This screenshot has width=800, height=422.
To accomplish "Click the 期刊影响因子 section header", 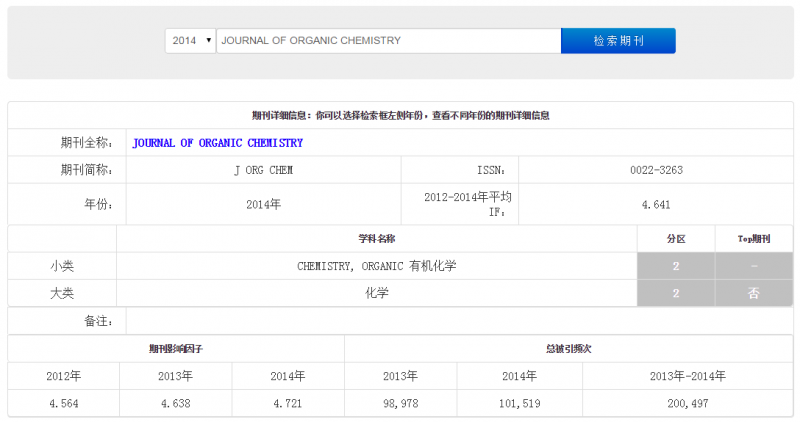I will pos(176,349).
